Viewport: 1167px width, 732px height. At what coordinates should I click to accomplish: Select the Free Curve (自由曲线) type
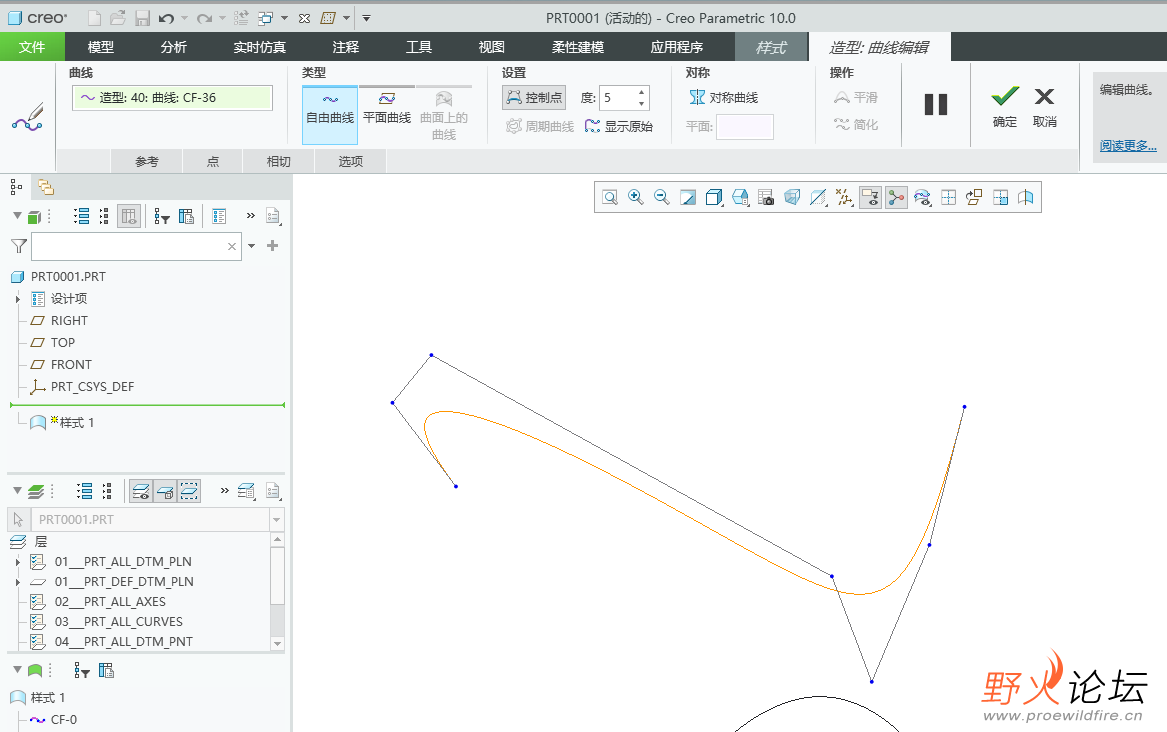[330, 115]
